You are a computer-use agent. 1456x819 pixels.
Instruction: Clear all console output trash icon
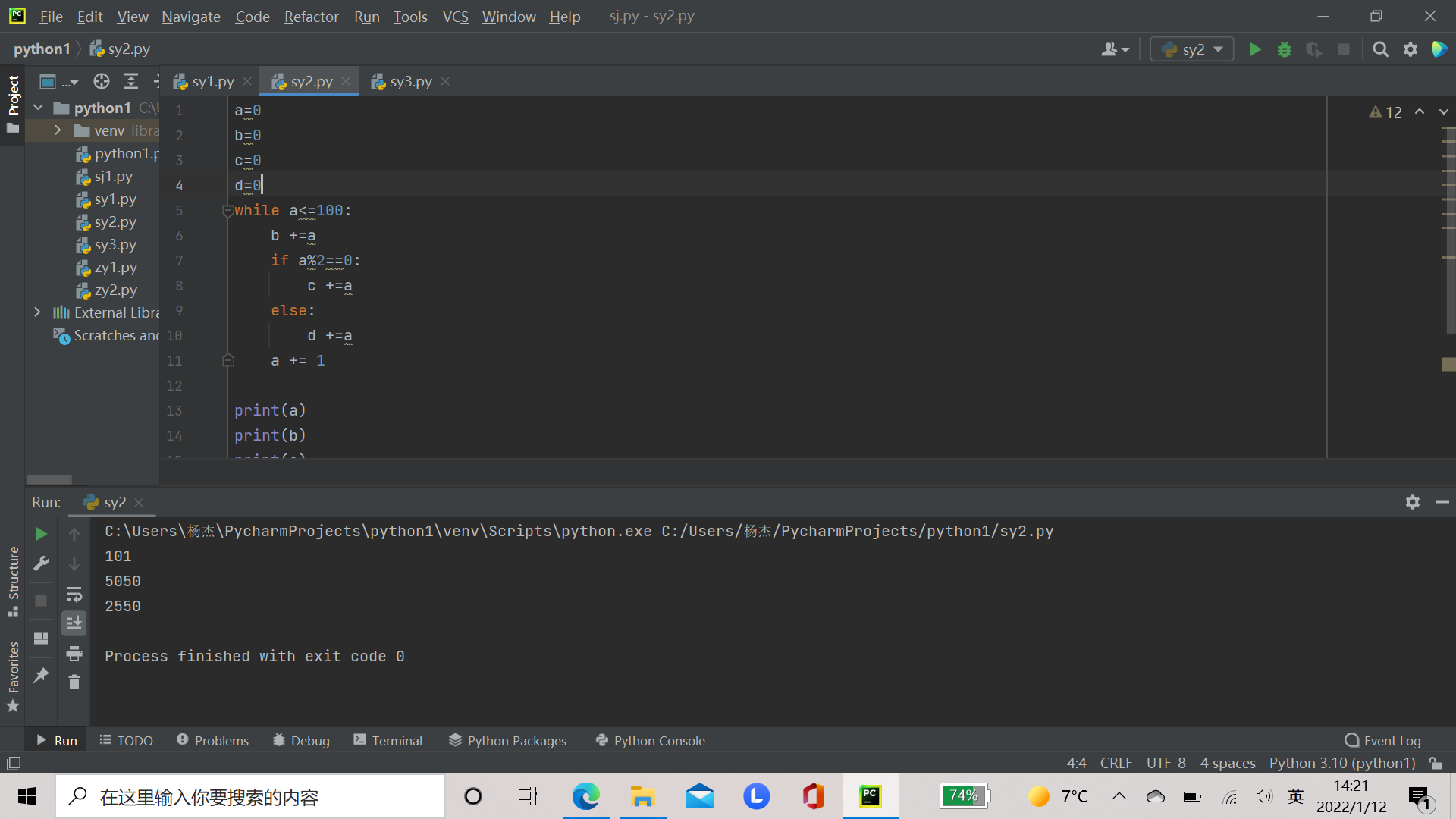74,682
